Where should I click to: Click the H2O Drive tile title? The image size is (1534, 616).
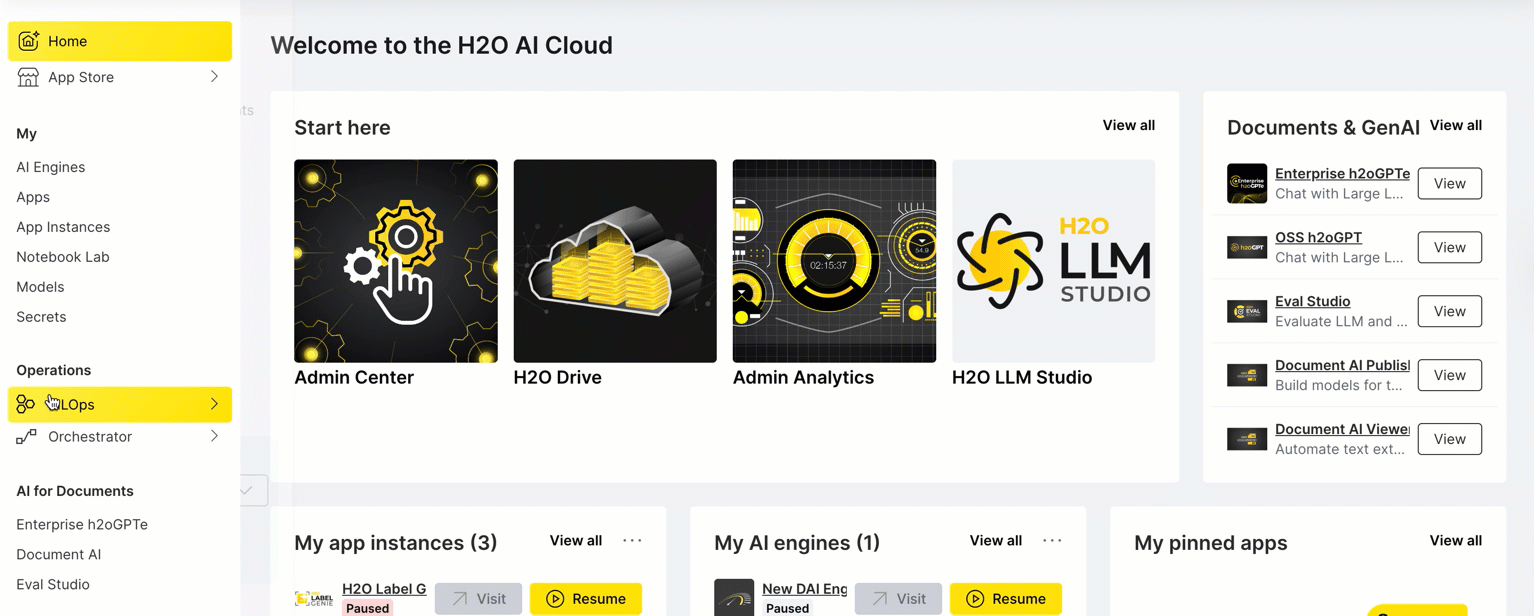click(558, 377)
